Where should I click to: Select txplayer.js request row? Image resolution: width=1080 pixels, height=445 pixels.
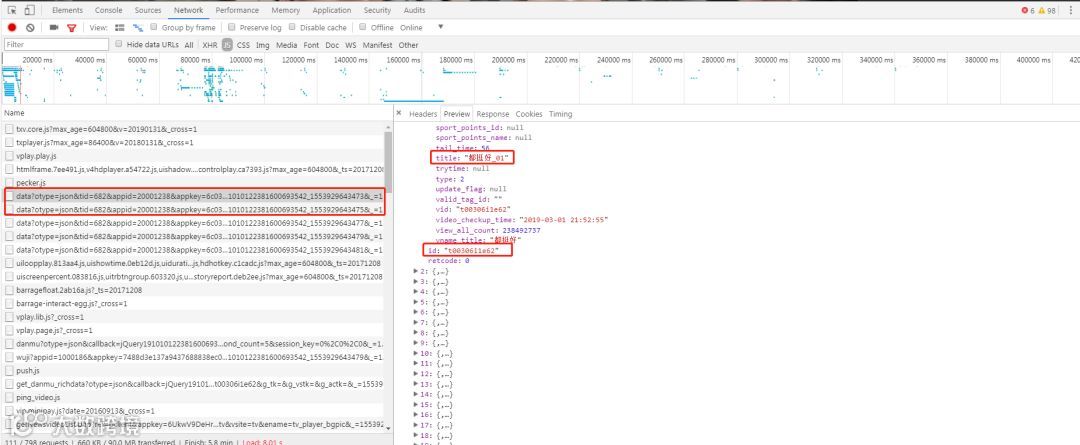coord(194,143)
